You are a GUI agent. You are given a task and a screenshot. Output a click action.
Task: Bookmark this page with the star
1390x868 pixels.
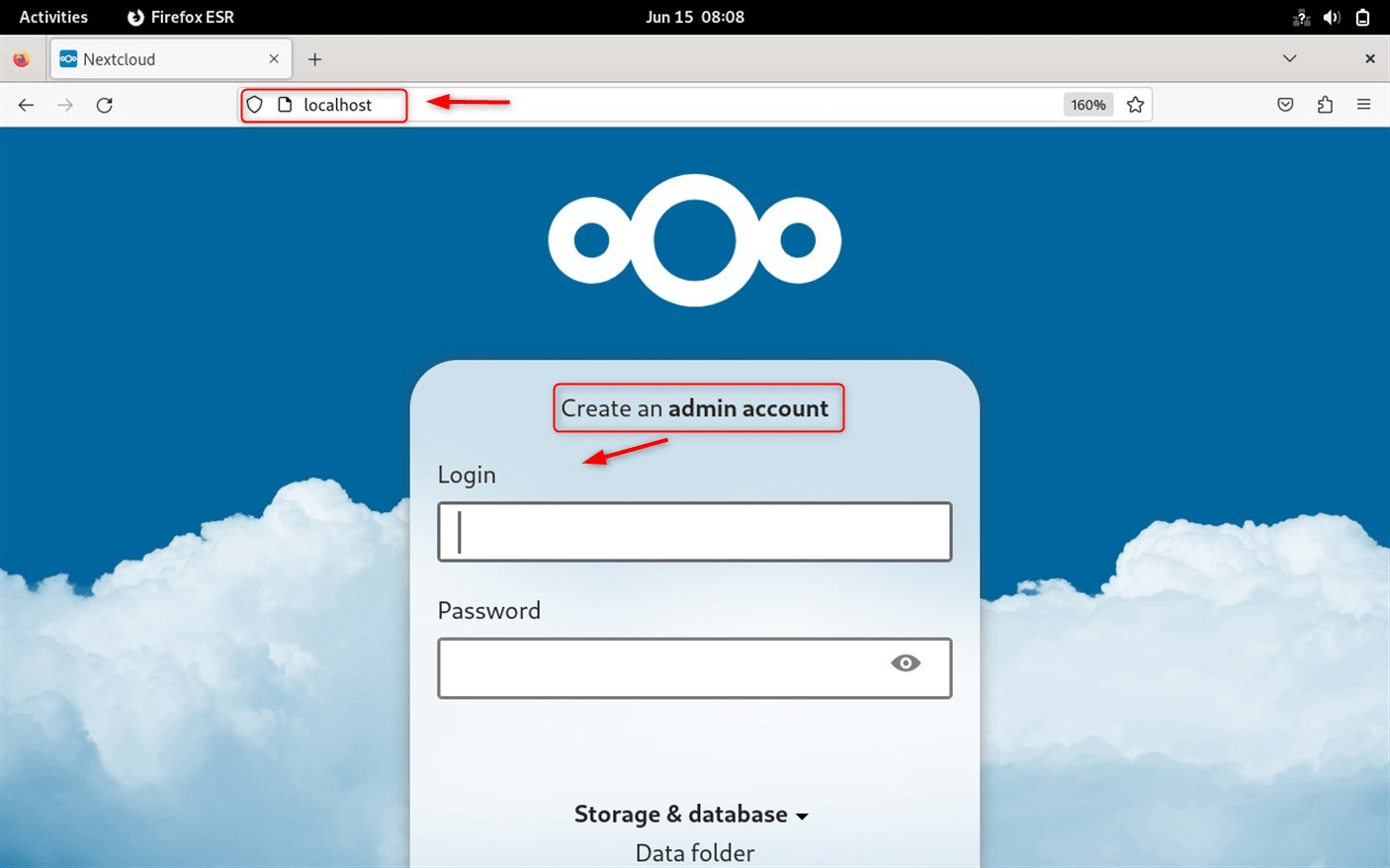[x=1135, y=105]
